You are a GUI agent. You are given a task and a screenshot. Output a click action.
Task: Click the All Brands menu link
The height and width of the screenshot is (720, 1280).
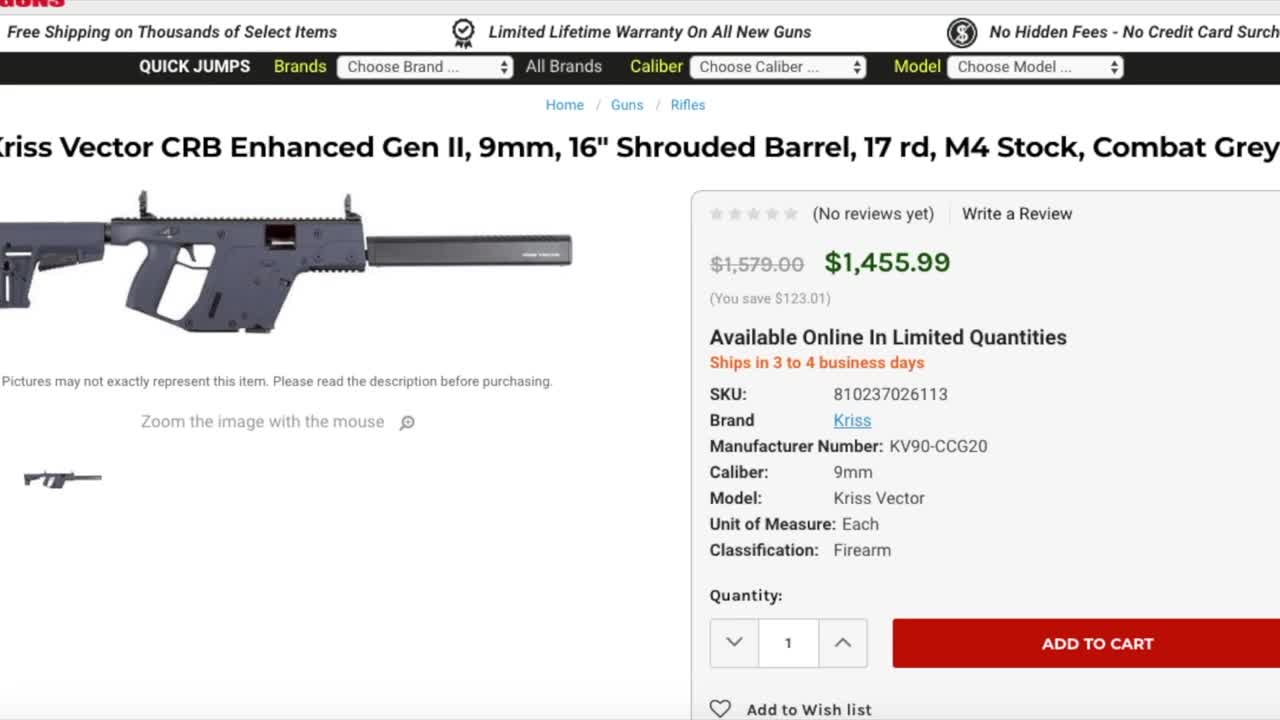pos(564,67)
